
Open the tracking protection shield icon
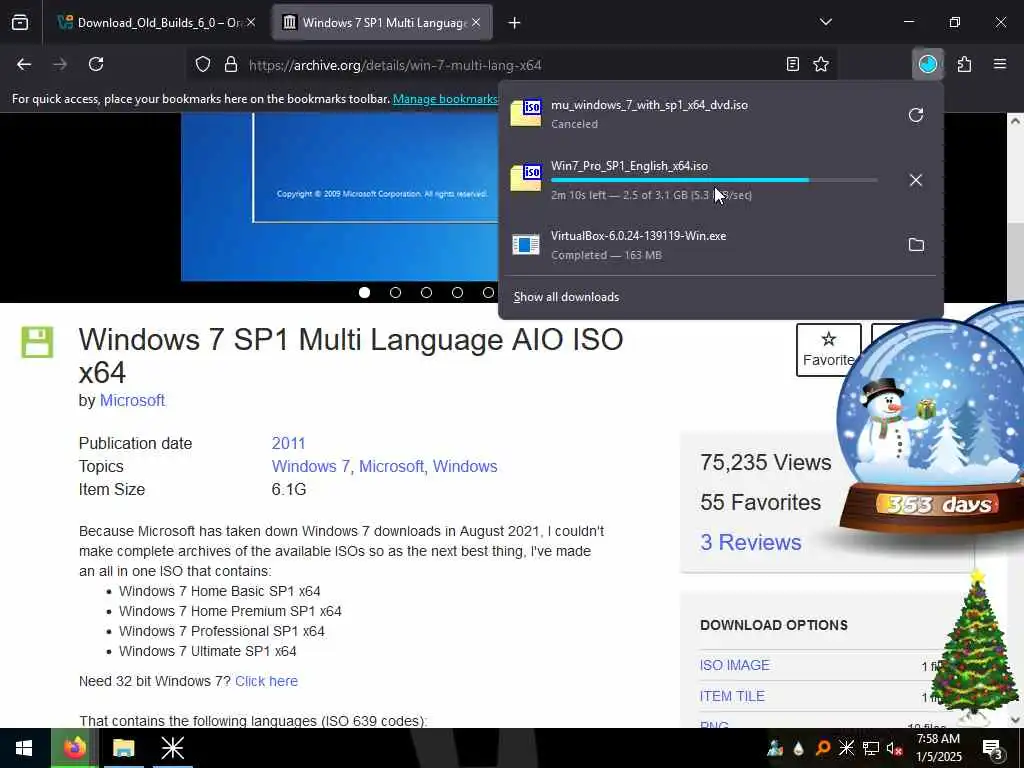(203, 65)
